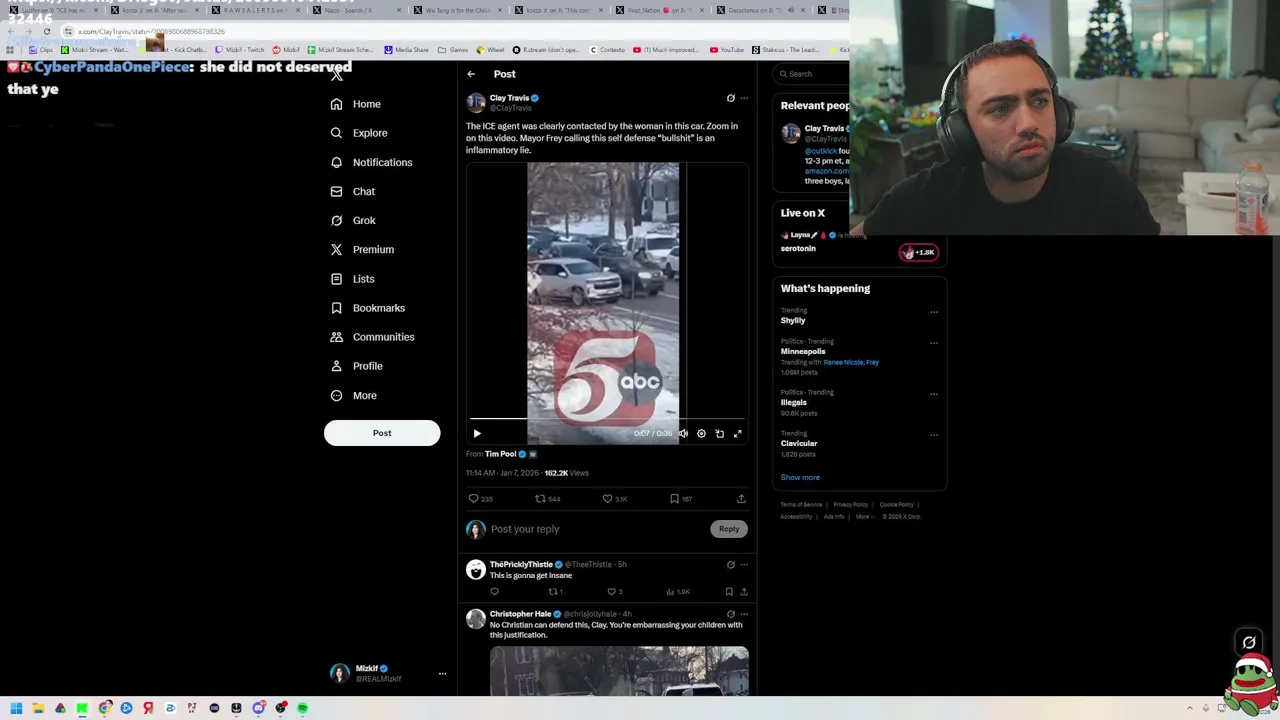The width and height of the screenshot is (1280, 720).
Task: Expand the More menu in sidebar
Action: [354, 395]
